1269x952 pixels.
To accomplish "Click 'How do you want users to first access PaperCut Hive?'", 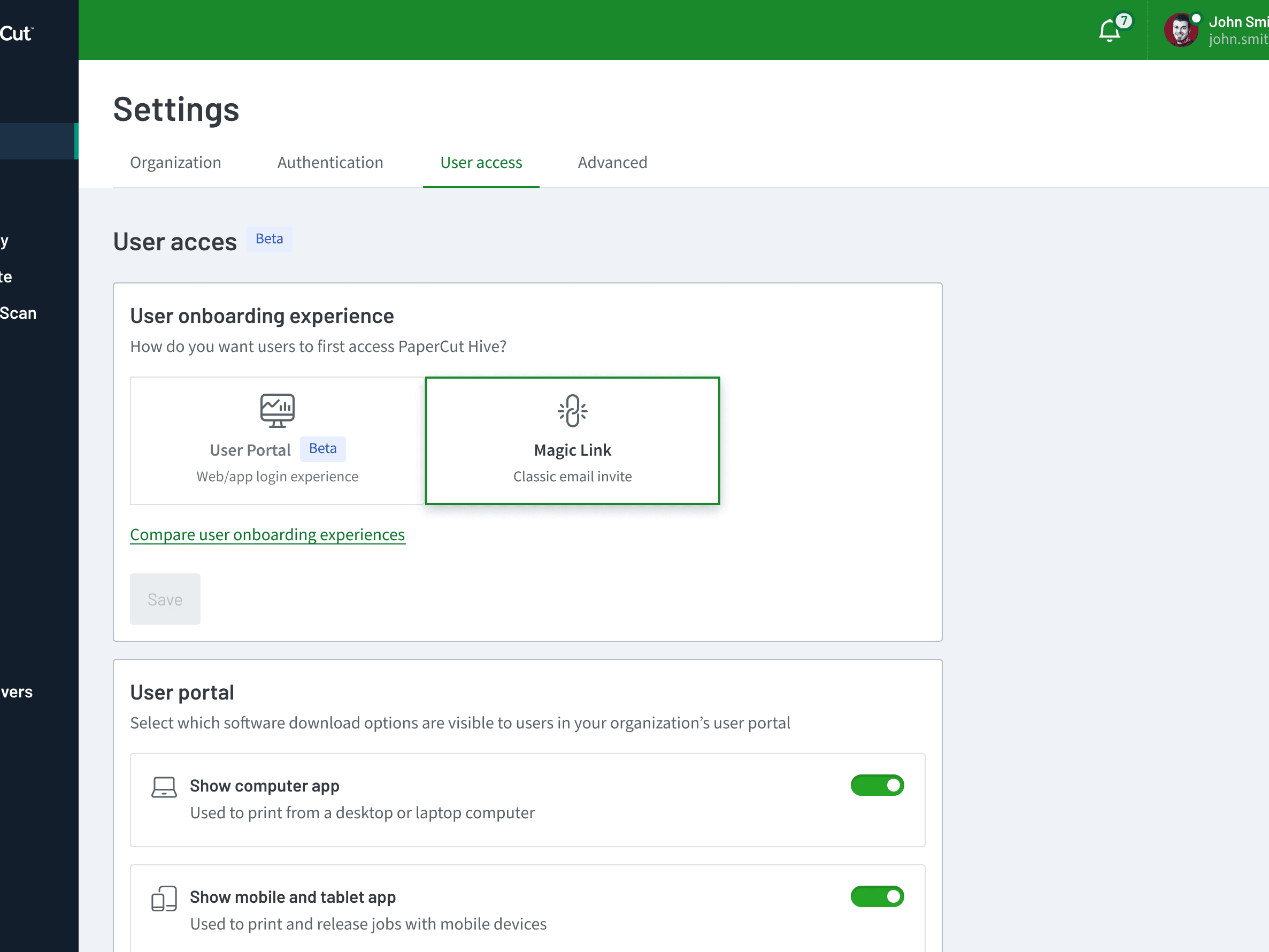I will point(318,347).
